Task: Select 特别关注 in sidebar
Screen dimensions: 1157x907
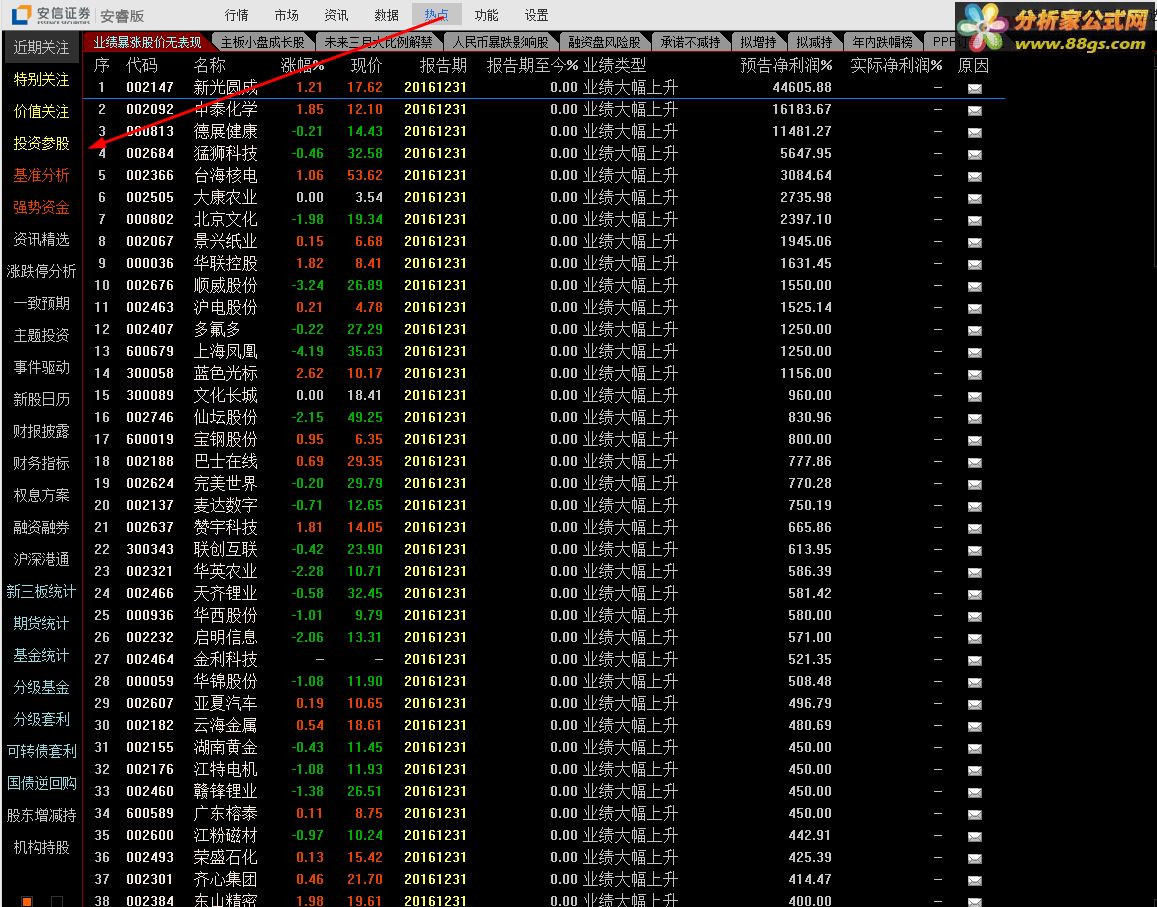Action: 41,80
